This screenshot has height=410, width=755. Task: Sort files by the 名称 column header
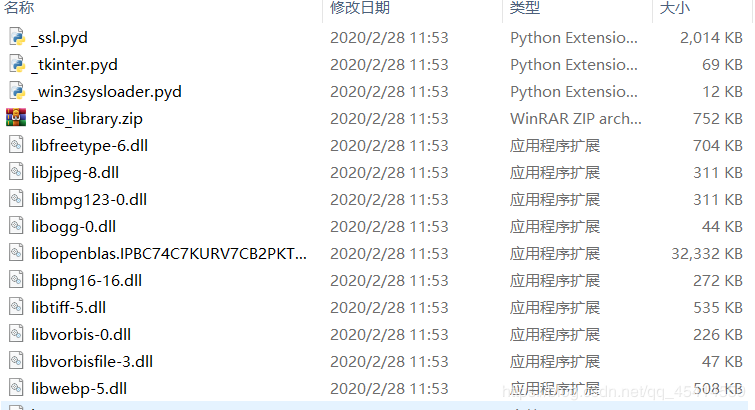20,9
